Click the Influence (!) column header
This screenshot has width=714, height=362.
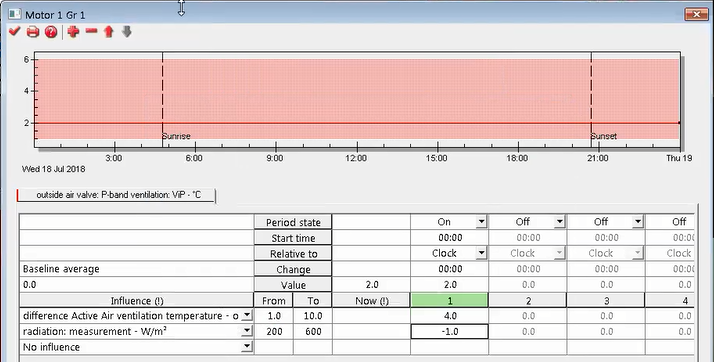coord(137,301)
